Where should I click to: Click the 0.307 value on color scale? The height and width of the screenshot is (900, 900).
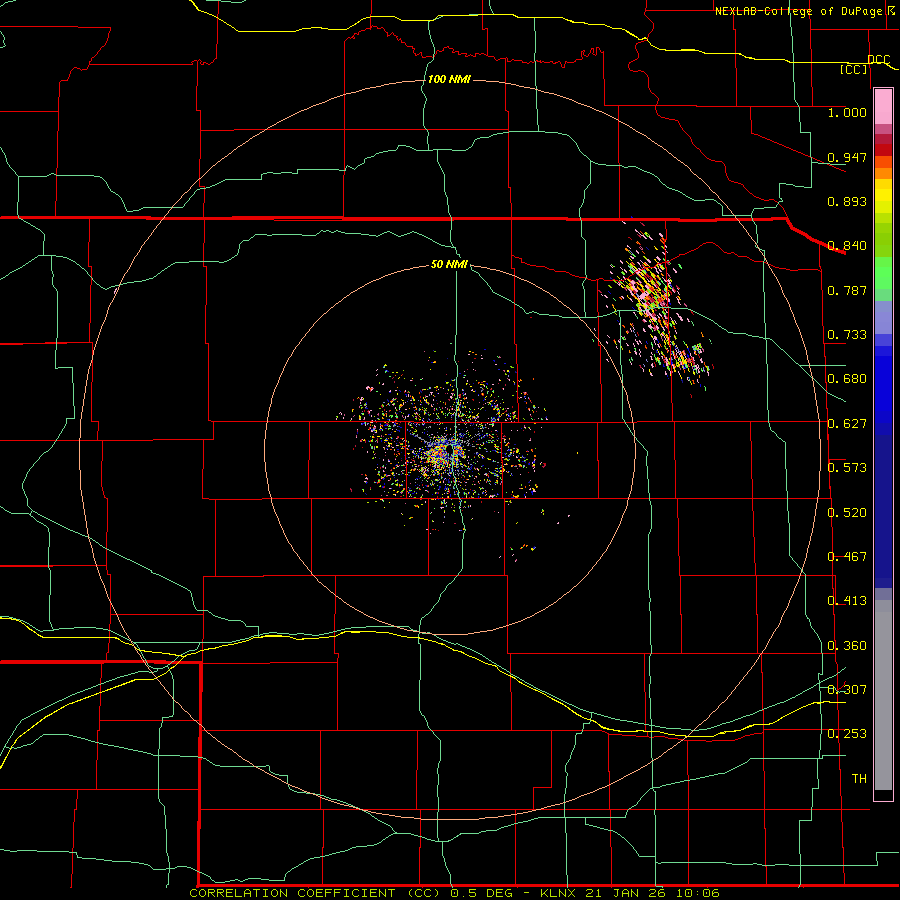tap(847, 689)
